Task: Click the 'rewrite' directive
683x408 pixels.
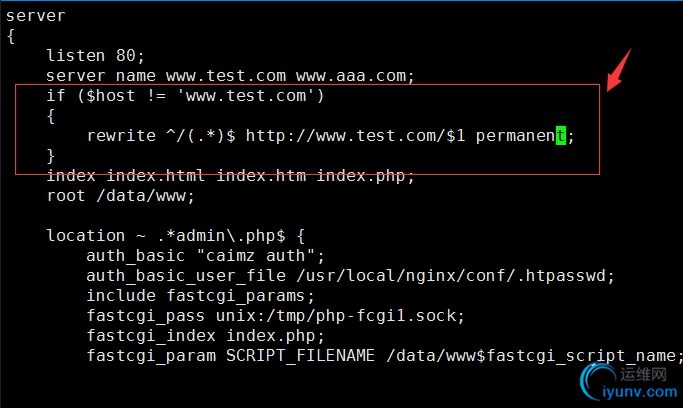Action: (x=121, y=136)
